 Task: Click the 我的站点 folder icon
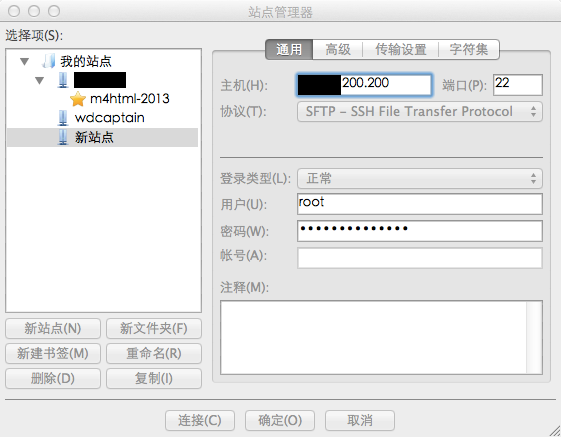[x=49, y=61]
